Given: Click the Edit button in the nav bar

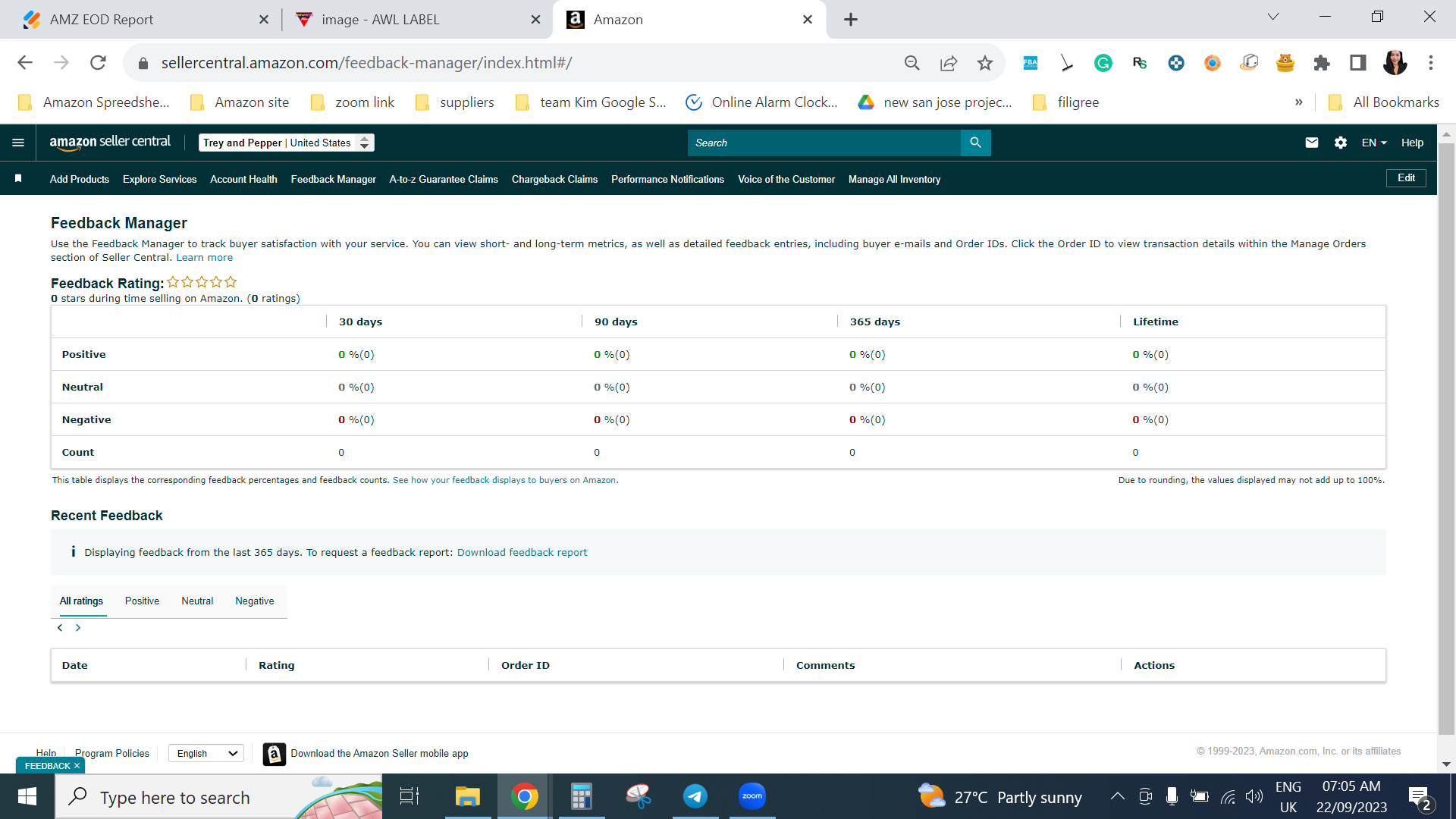Looking at the screenshot, I should tap(1406, 178).
